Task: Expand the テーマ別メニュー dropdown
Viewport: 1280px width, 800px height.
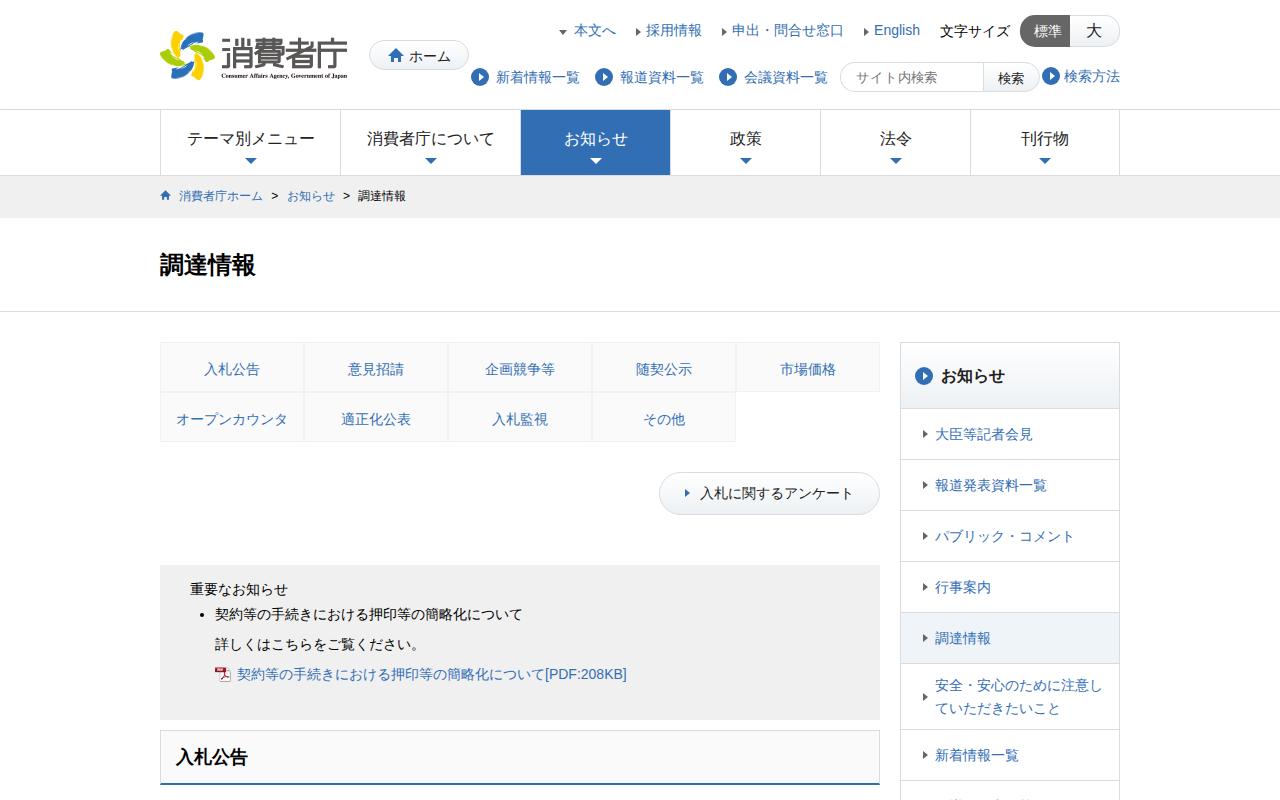Action: (250, 142)
